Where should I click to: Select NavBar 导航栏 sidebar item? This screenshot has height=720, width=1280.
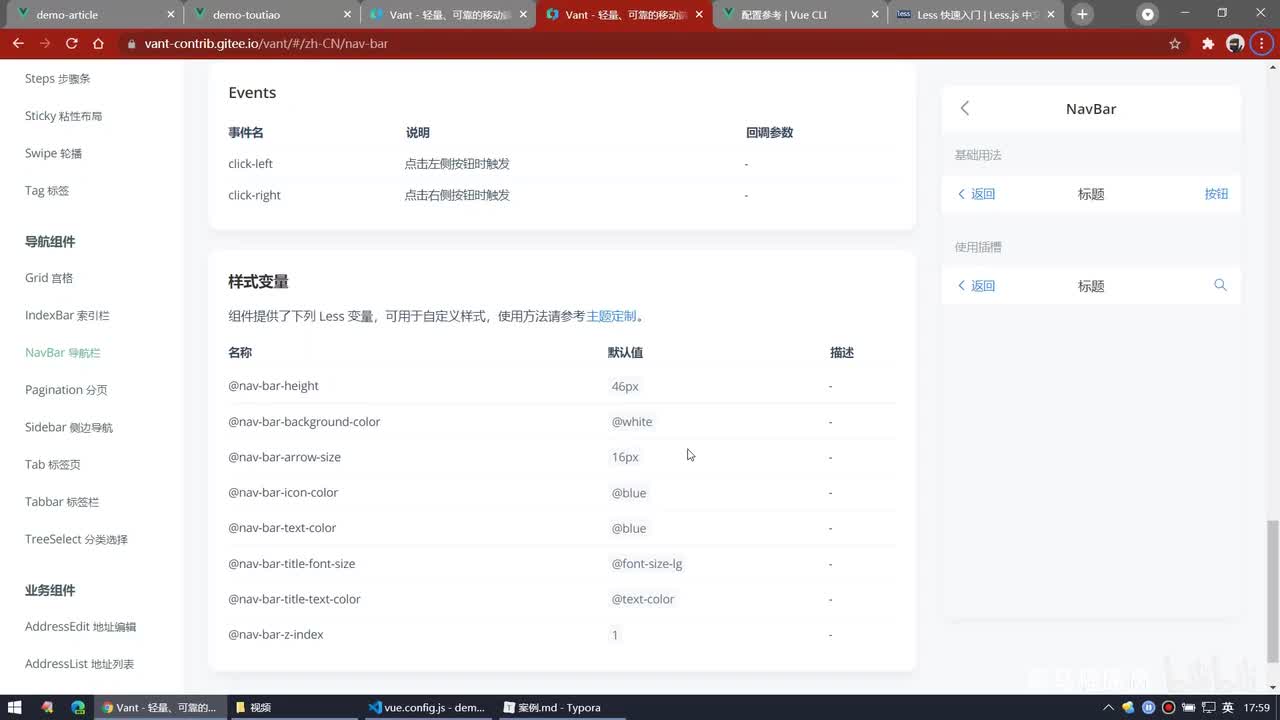(x=63, y=352)
